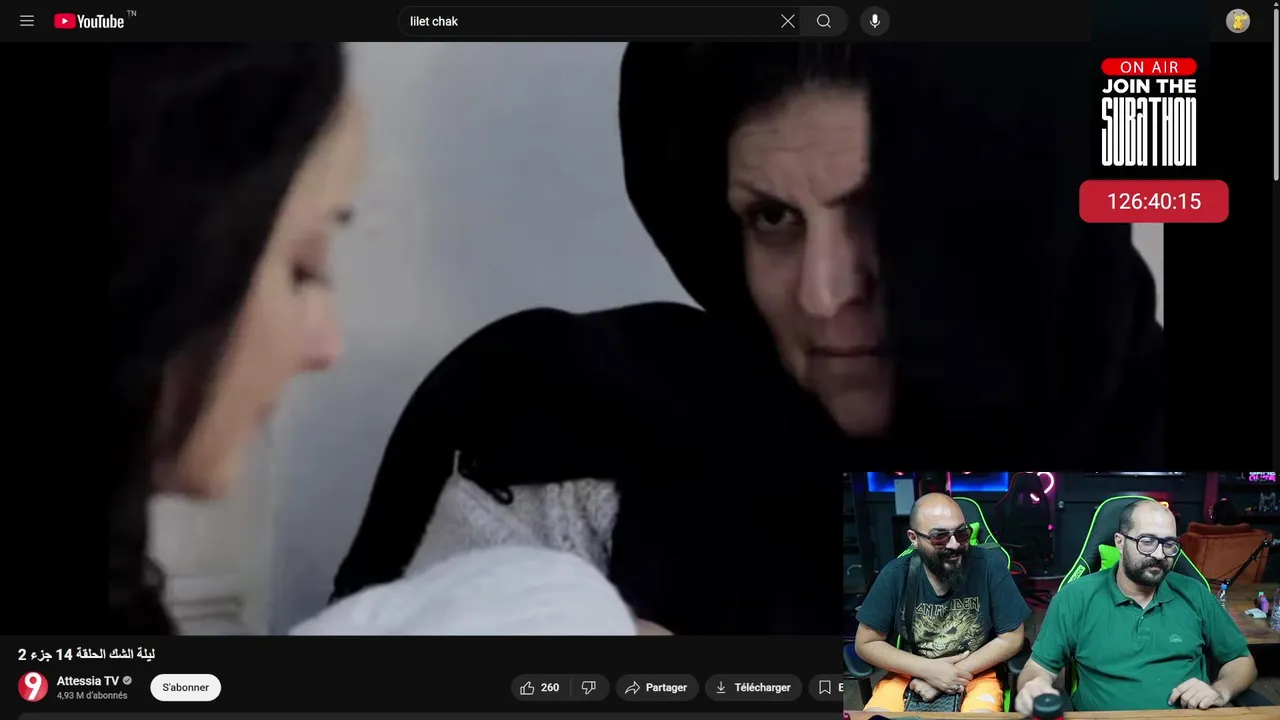Screen dimensions: 1280x720
Task: Go to YouTube home via logo
Action: pos(89,21)
